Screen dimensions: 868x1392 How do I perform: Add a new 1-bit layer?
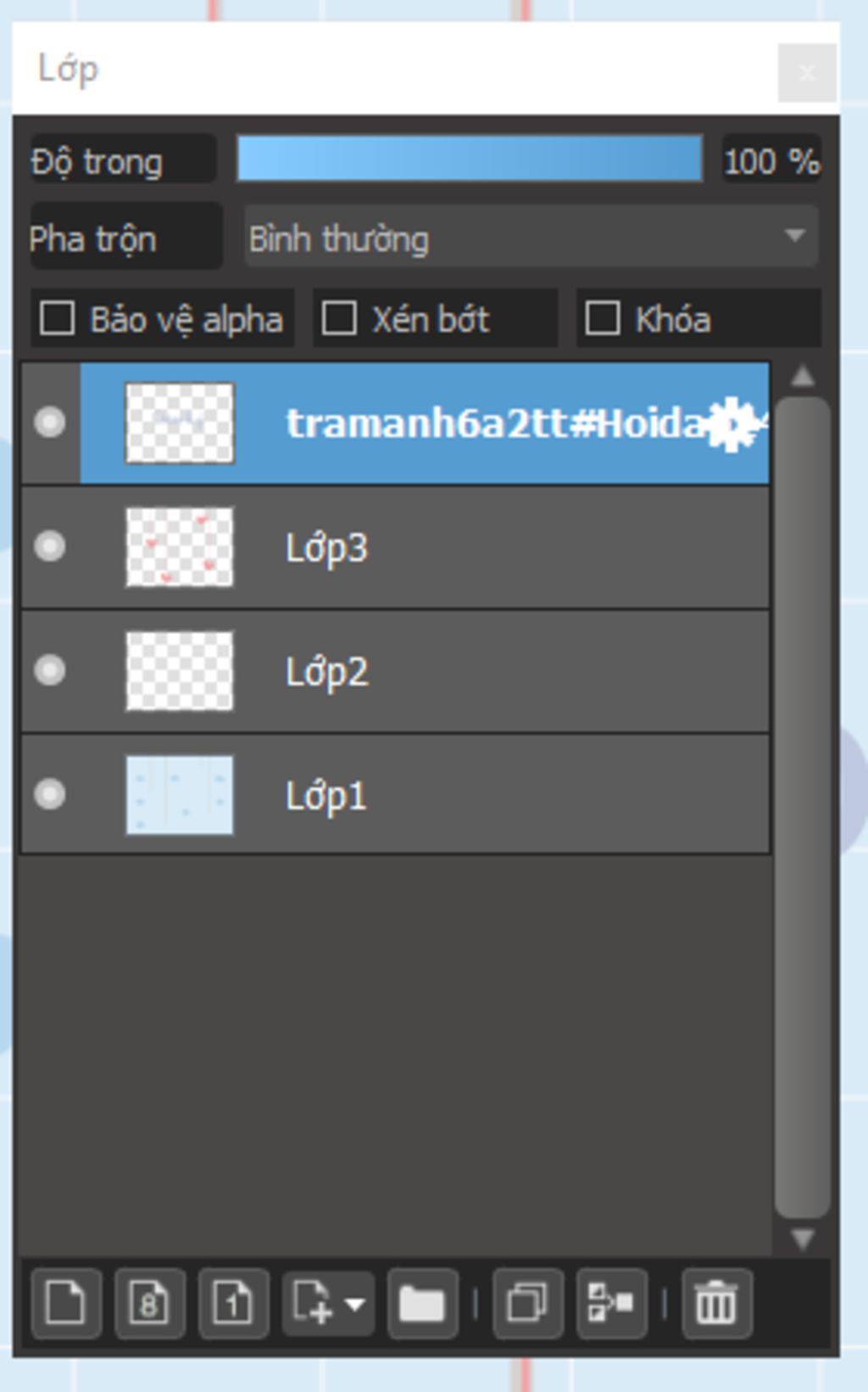[x=234, y=1302]
